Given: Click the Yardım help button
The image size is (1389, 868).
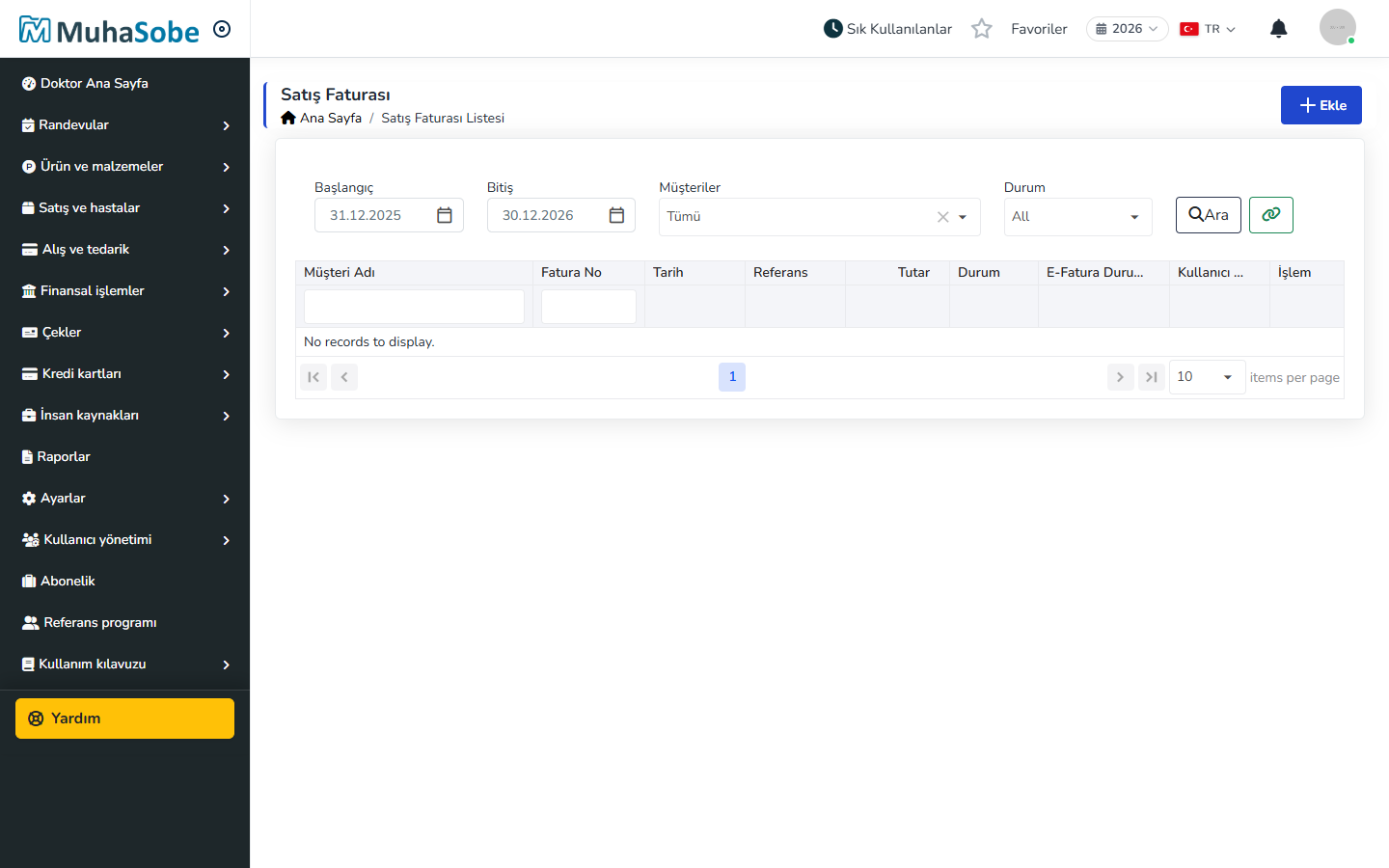Looking at the screenshot, I should pyautogui.click(x=124, y=719).
